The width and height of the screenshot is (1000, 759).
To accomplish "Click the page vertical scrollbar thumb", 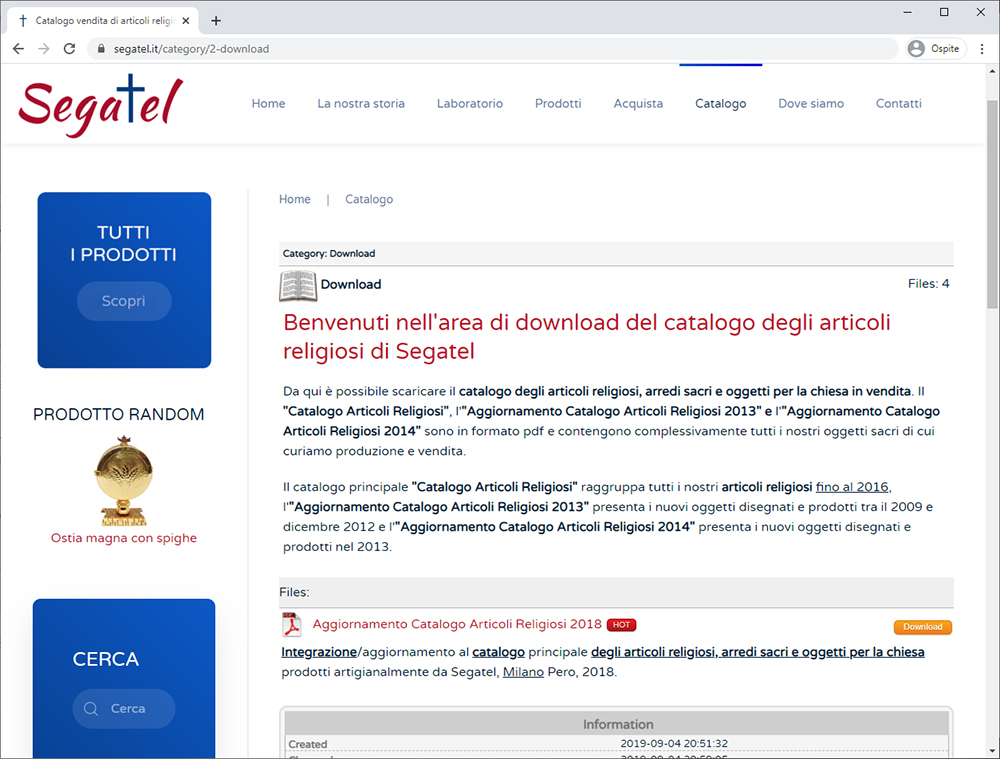I will (x=992, y=204).
